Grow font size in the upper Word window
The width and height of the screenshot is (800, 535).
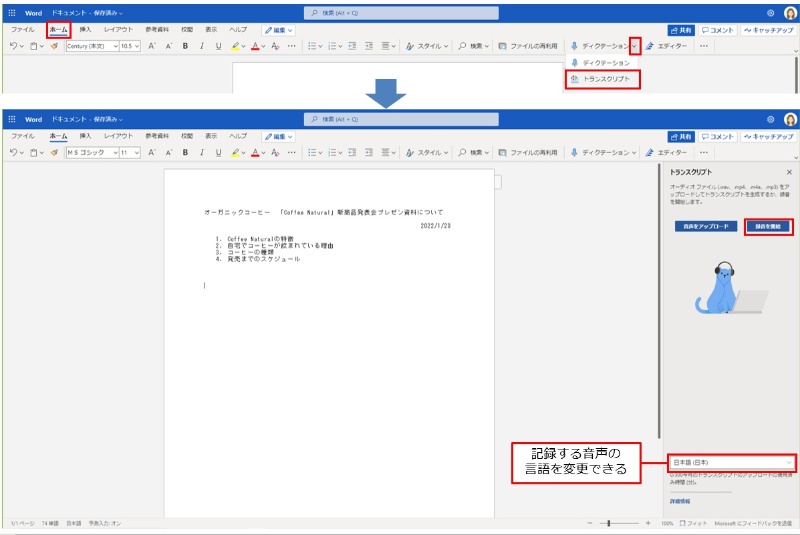point(152,46)
